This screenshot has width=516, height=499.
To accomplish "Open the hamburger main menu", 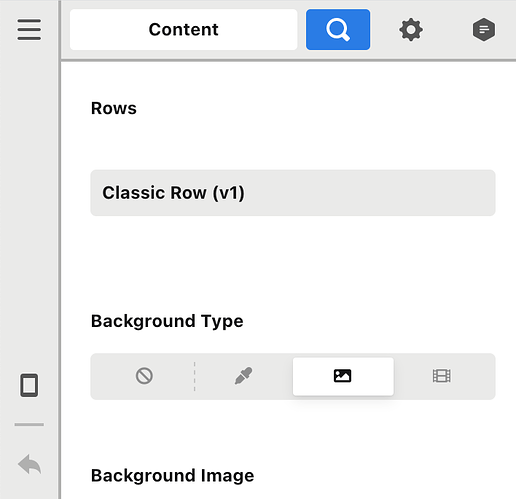I will 29,29.
